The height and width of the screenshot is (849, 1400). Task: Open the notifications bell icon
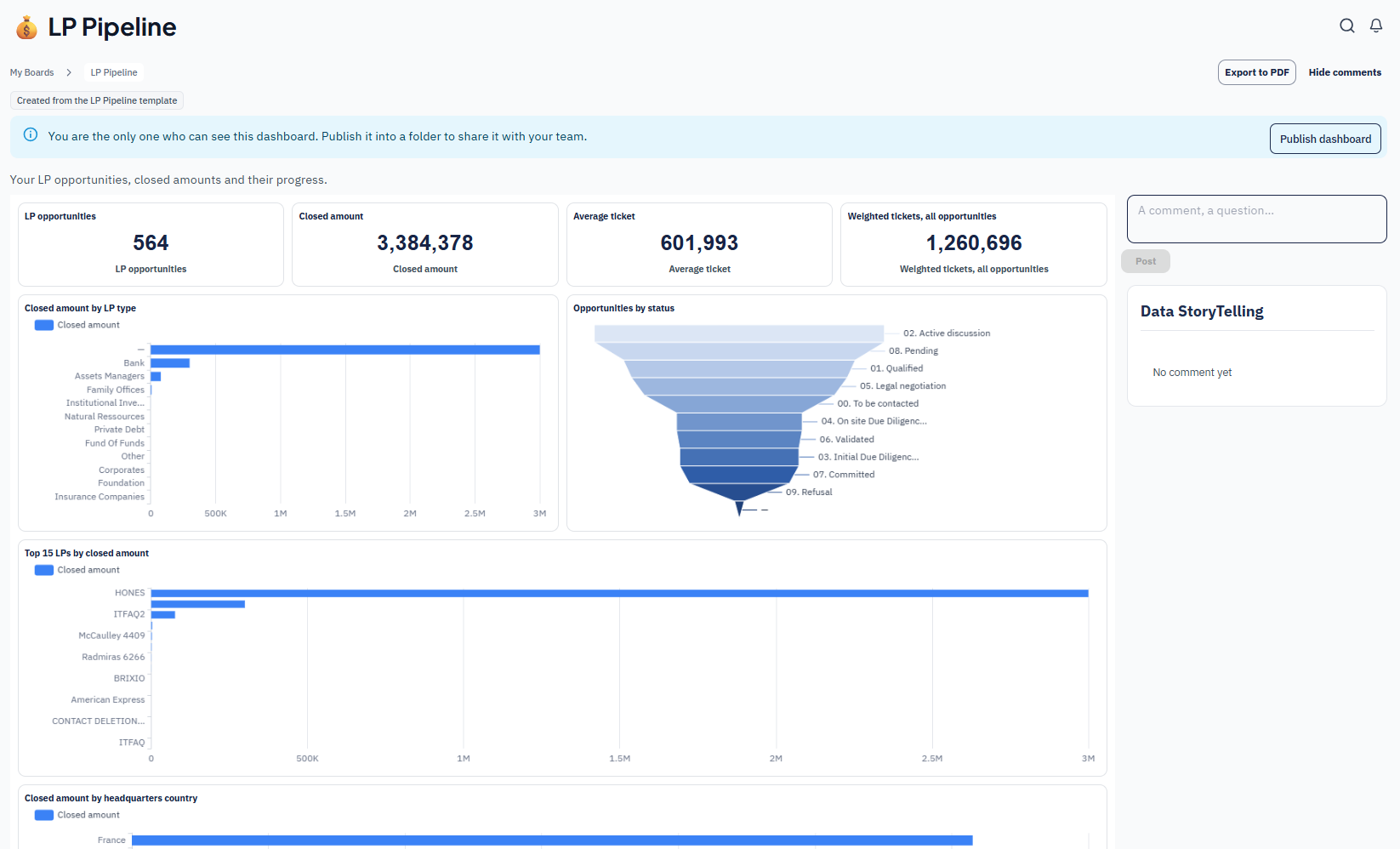point(1376,26)
